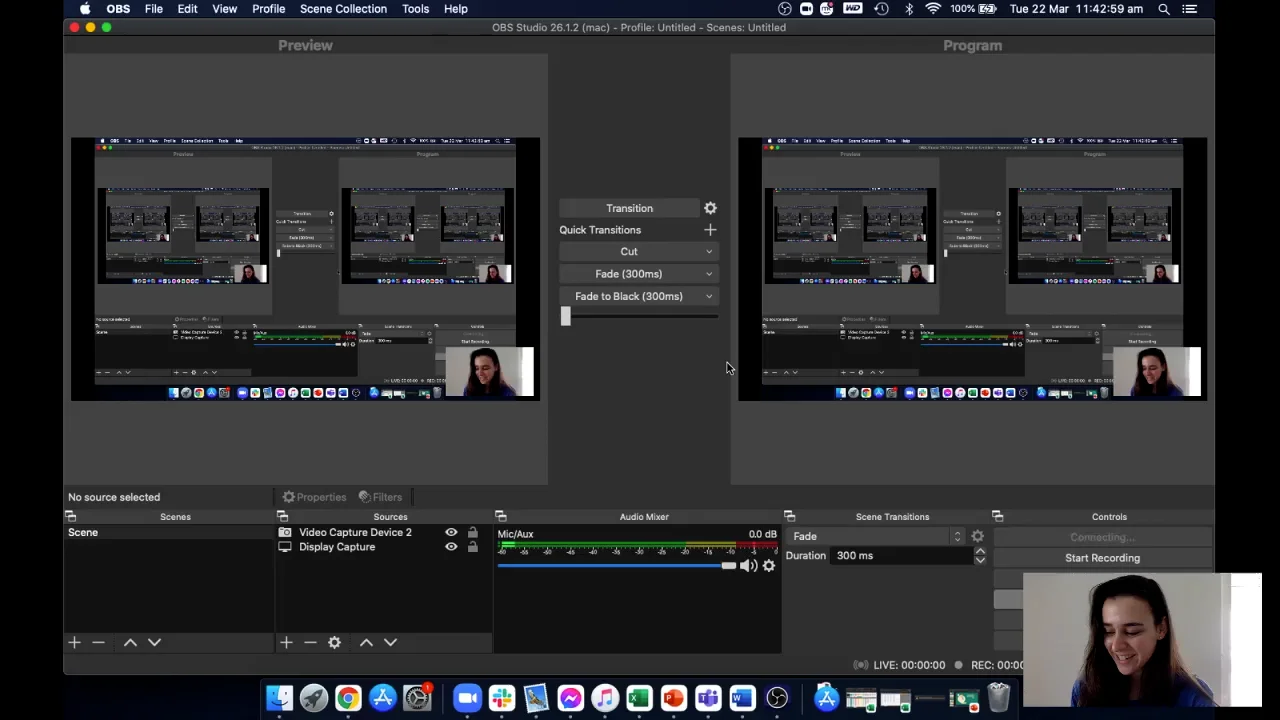Add a new source with plus
The image size is (1280, 720).
[286, 642]
